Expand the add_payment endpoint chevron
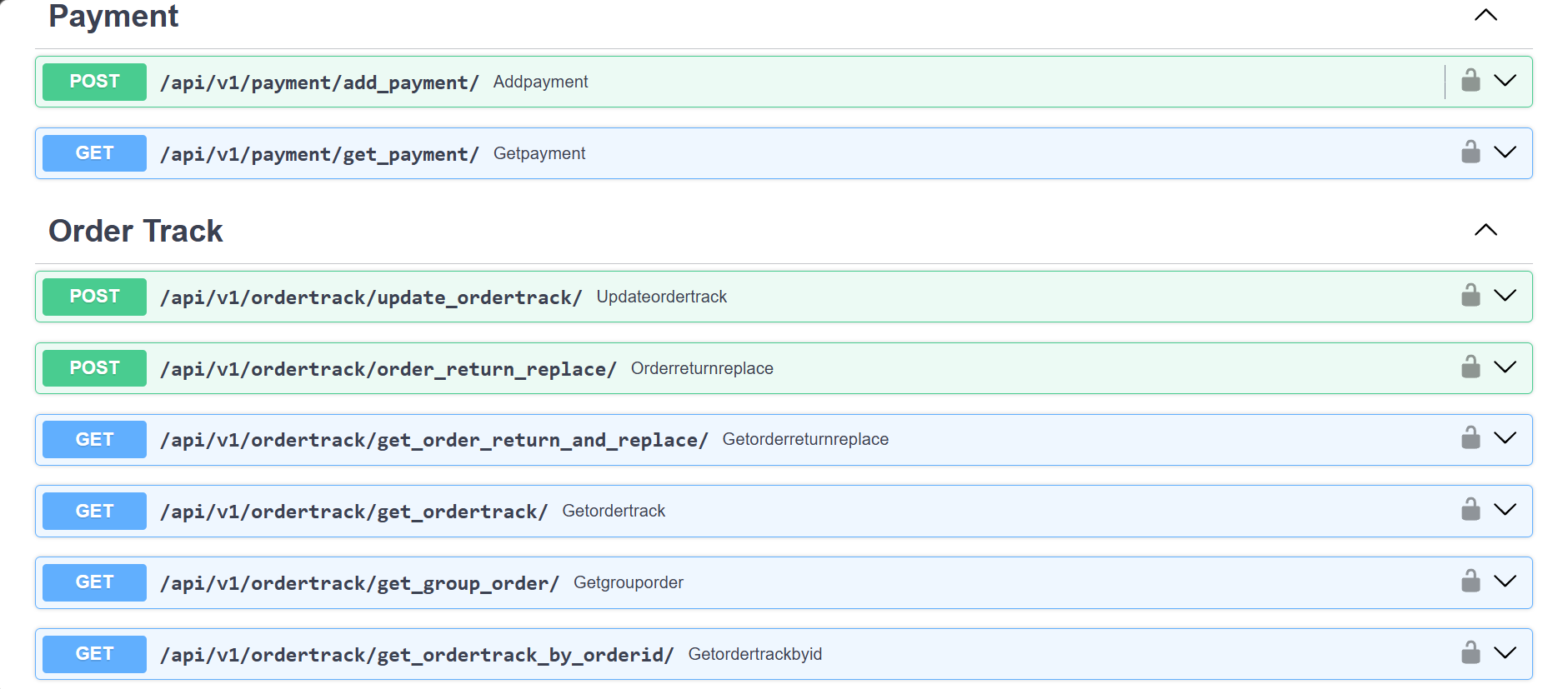 pyautogui.click(x=1505, y=81)
